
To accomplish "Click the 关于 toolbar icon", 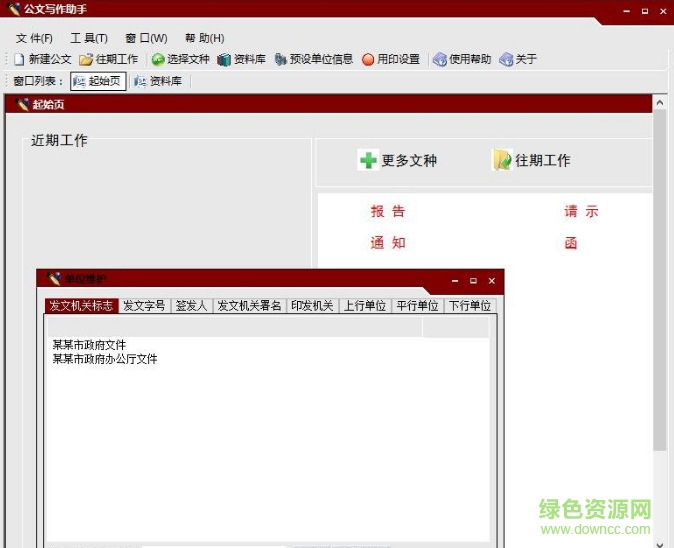I will 506,60.
